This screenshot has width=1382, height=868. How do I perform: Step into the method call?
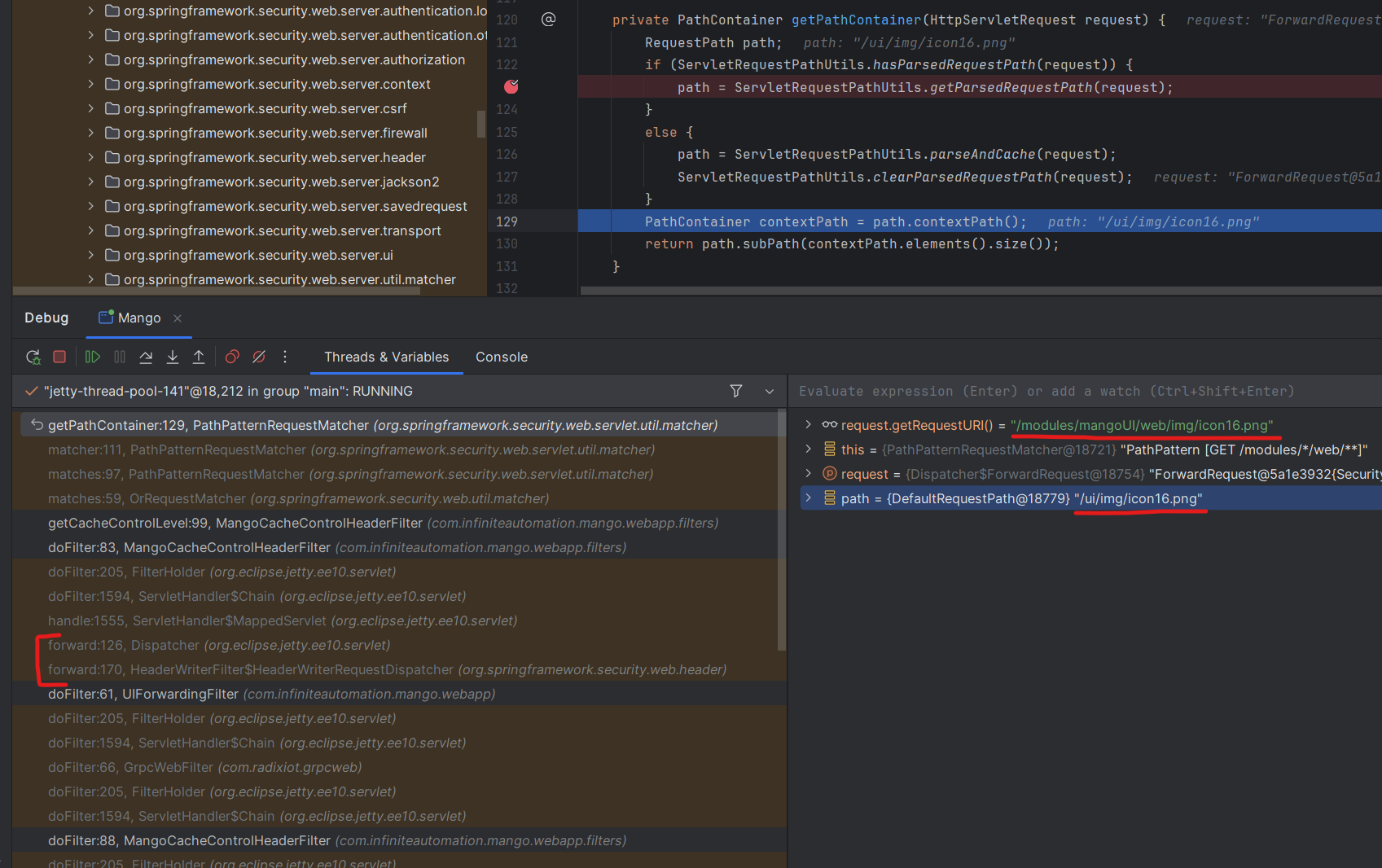click(x=173, y=357)
